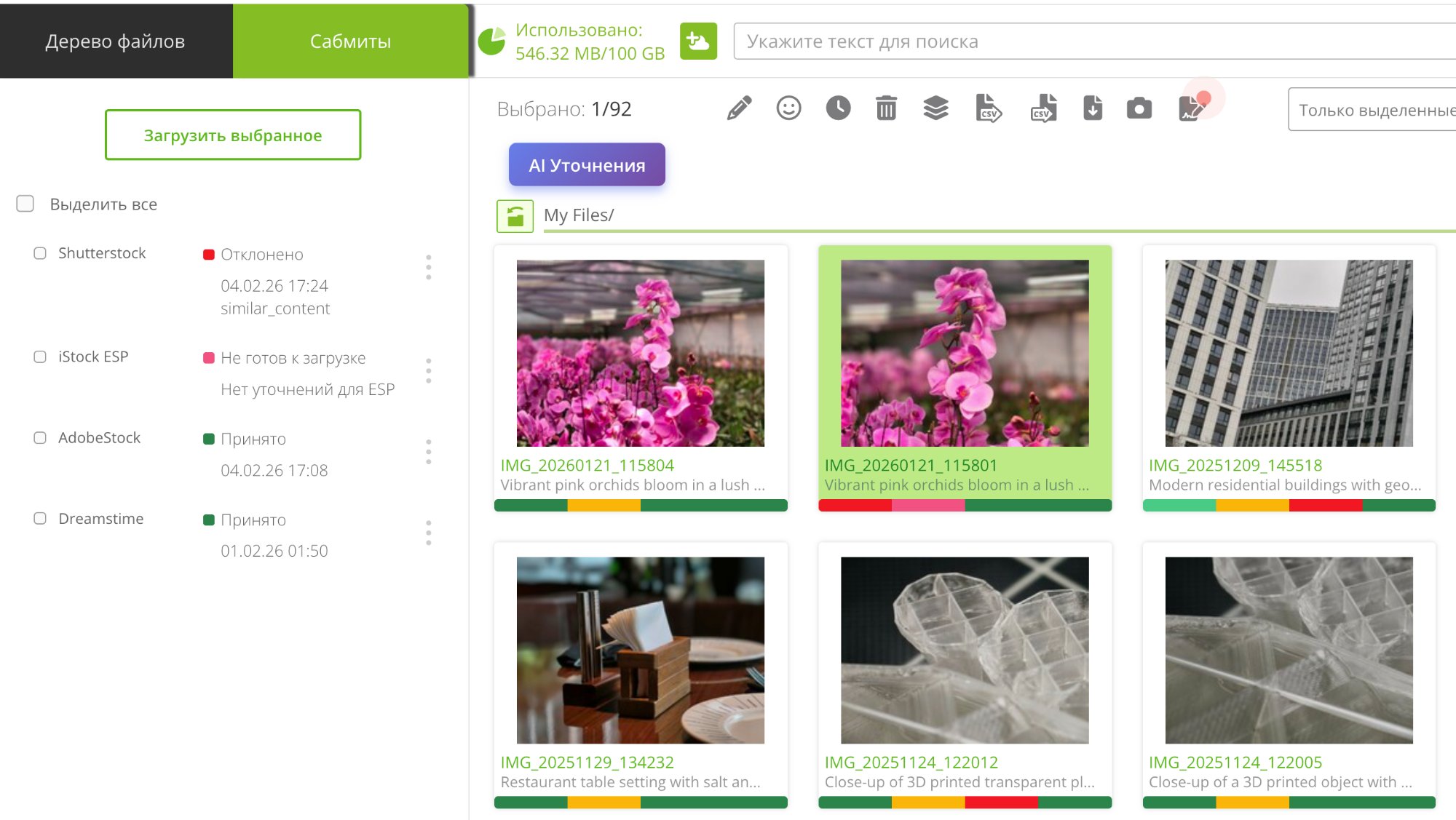Click the download file arrow icon
The width and height of the screenshot is (1456, 820).
point(1092,108)
